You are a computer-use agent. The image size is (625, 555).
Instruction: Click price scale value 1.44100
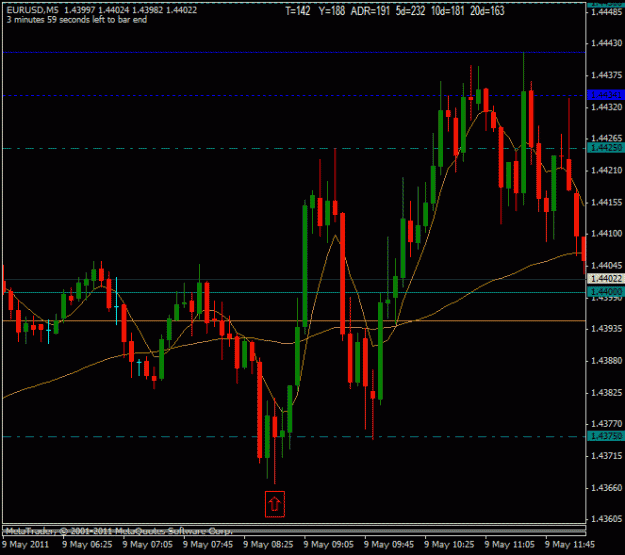point(607,233)
